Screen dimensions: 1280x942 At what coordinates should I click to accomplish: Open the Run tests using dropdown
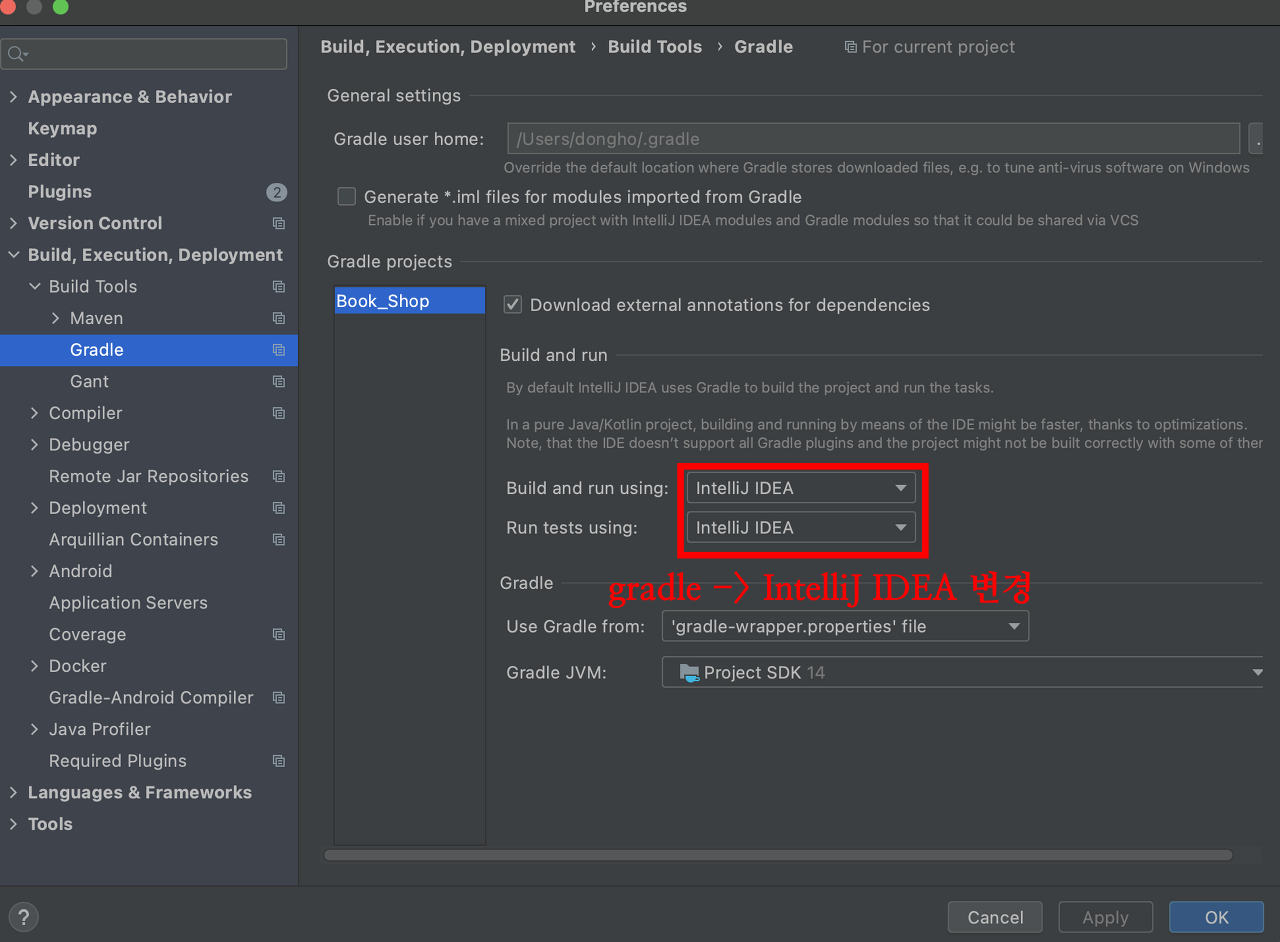(x=800, y=527)
